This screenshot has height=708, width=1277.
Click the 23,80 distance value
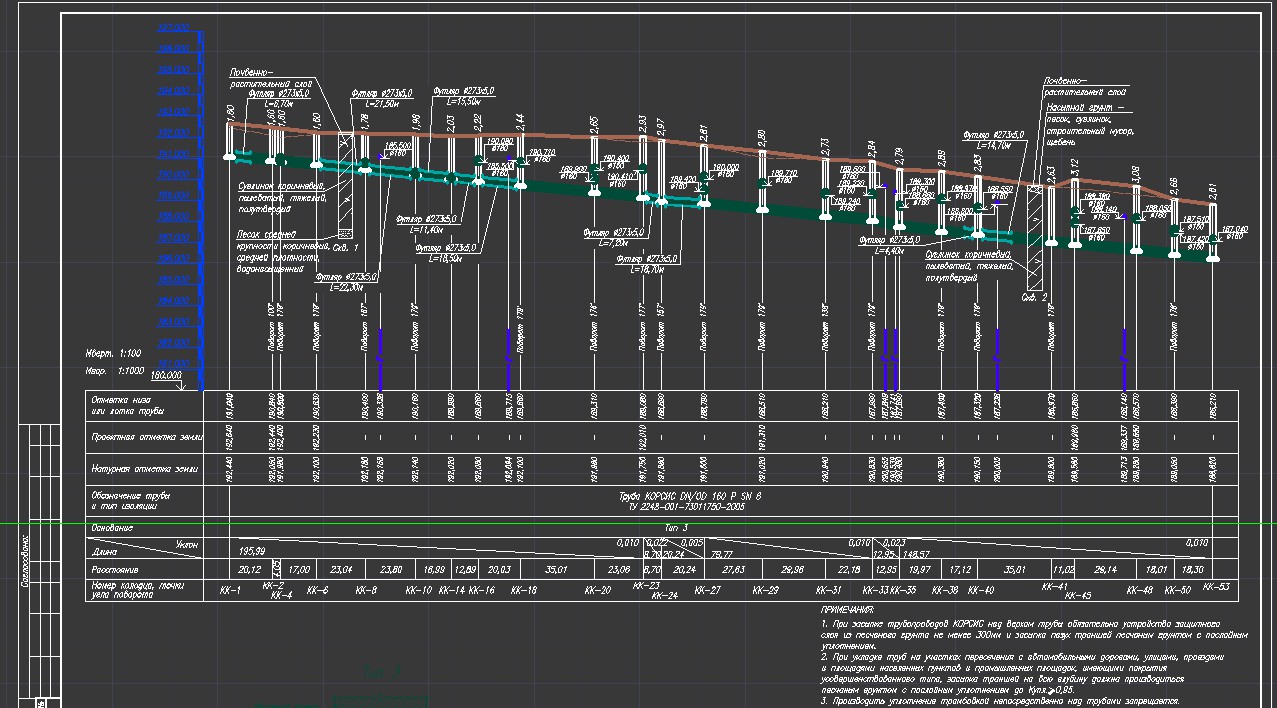click(x=392, y=569)
